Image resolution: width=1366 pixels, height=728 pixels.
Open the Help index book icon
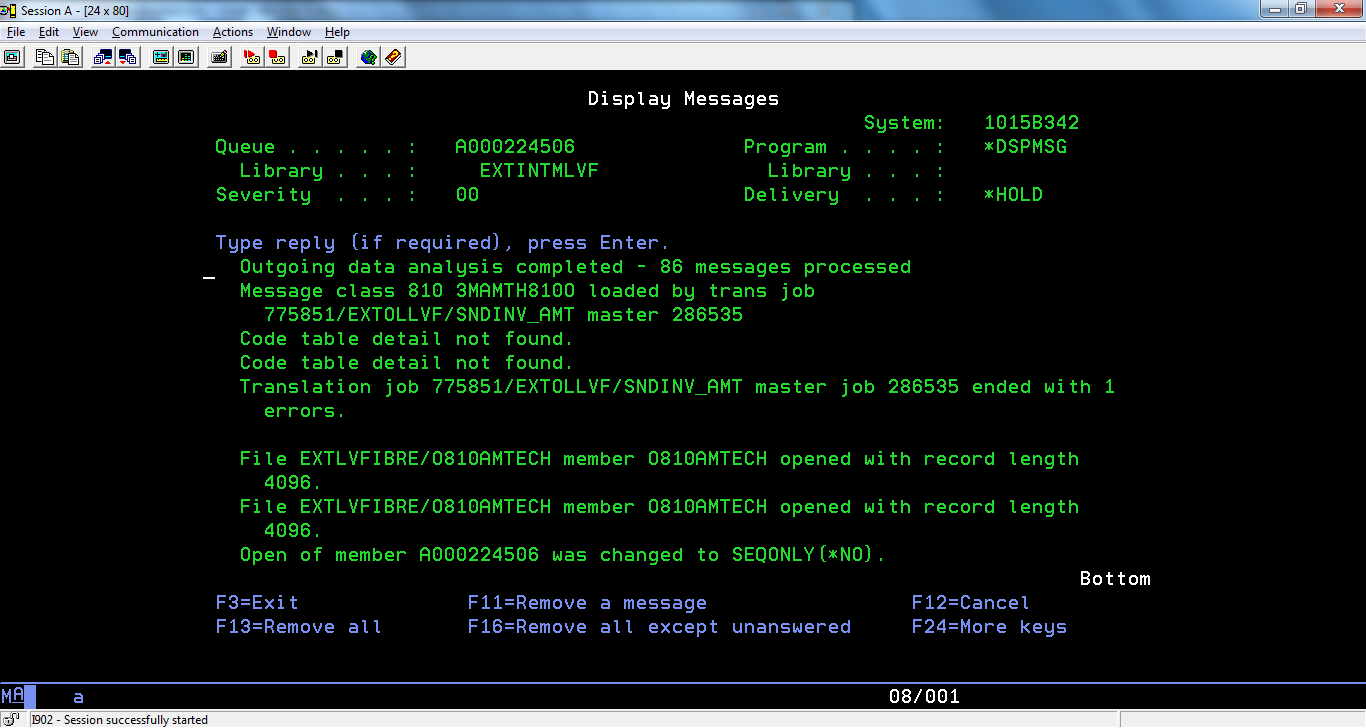[393, 57]
